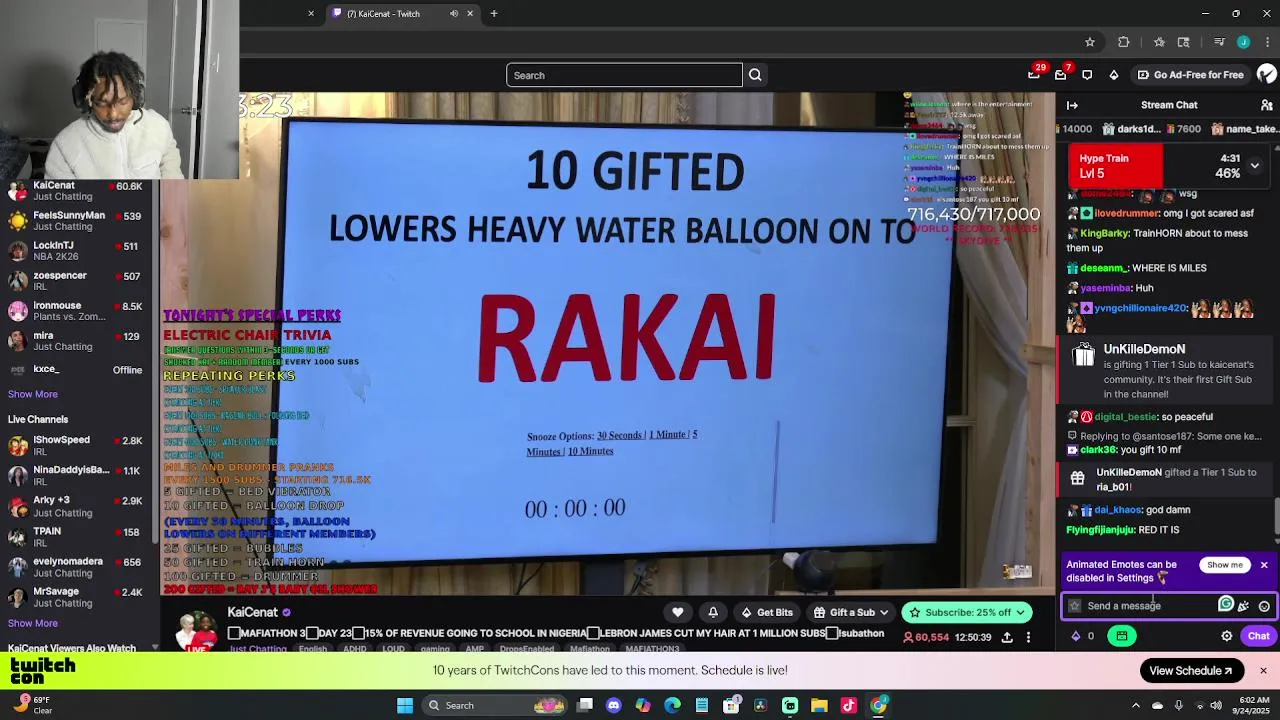Click Show me for animated emotes
Screen dimensions: 1280x720
pos(1225,565)
